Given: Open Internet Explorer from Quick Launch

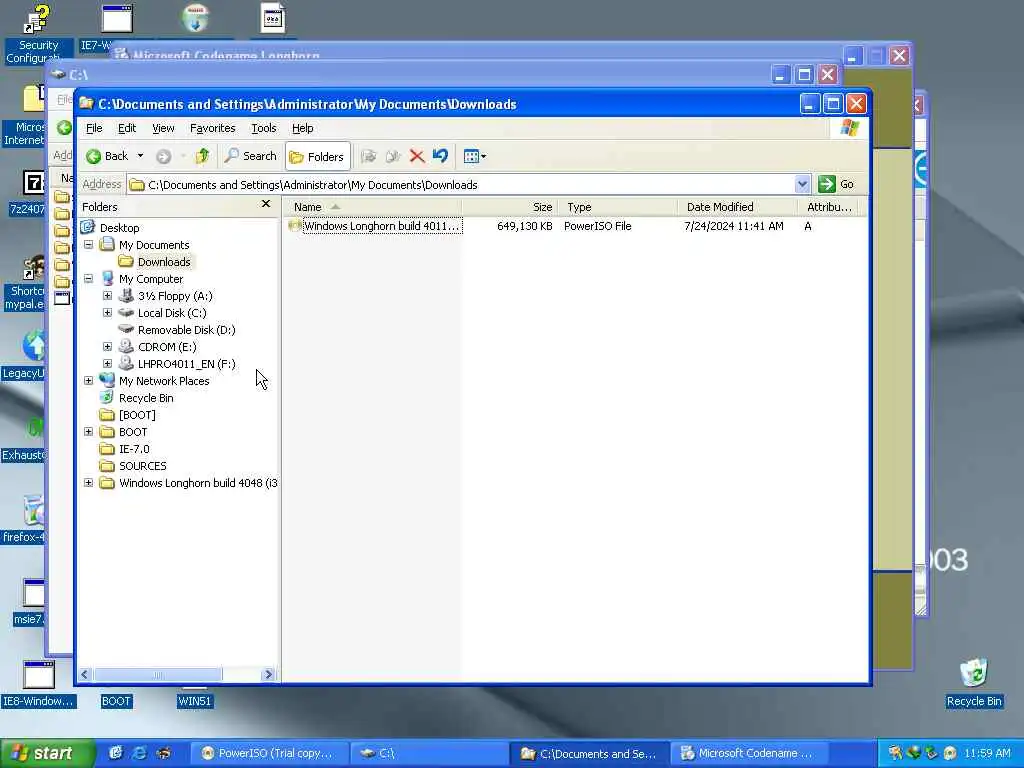Looking at the screenshot, I should point(140,753).
